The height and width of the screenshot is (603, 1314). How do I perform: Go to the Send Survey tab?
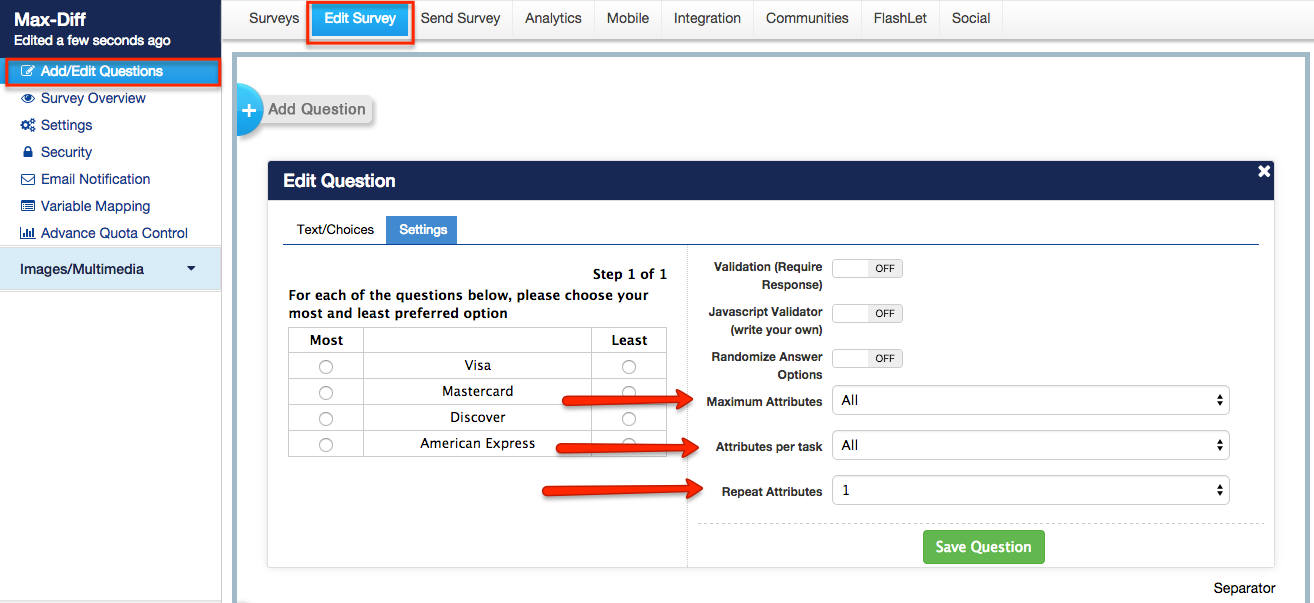460,18
